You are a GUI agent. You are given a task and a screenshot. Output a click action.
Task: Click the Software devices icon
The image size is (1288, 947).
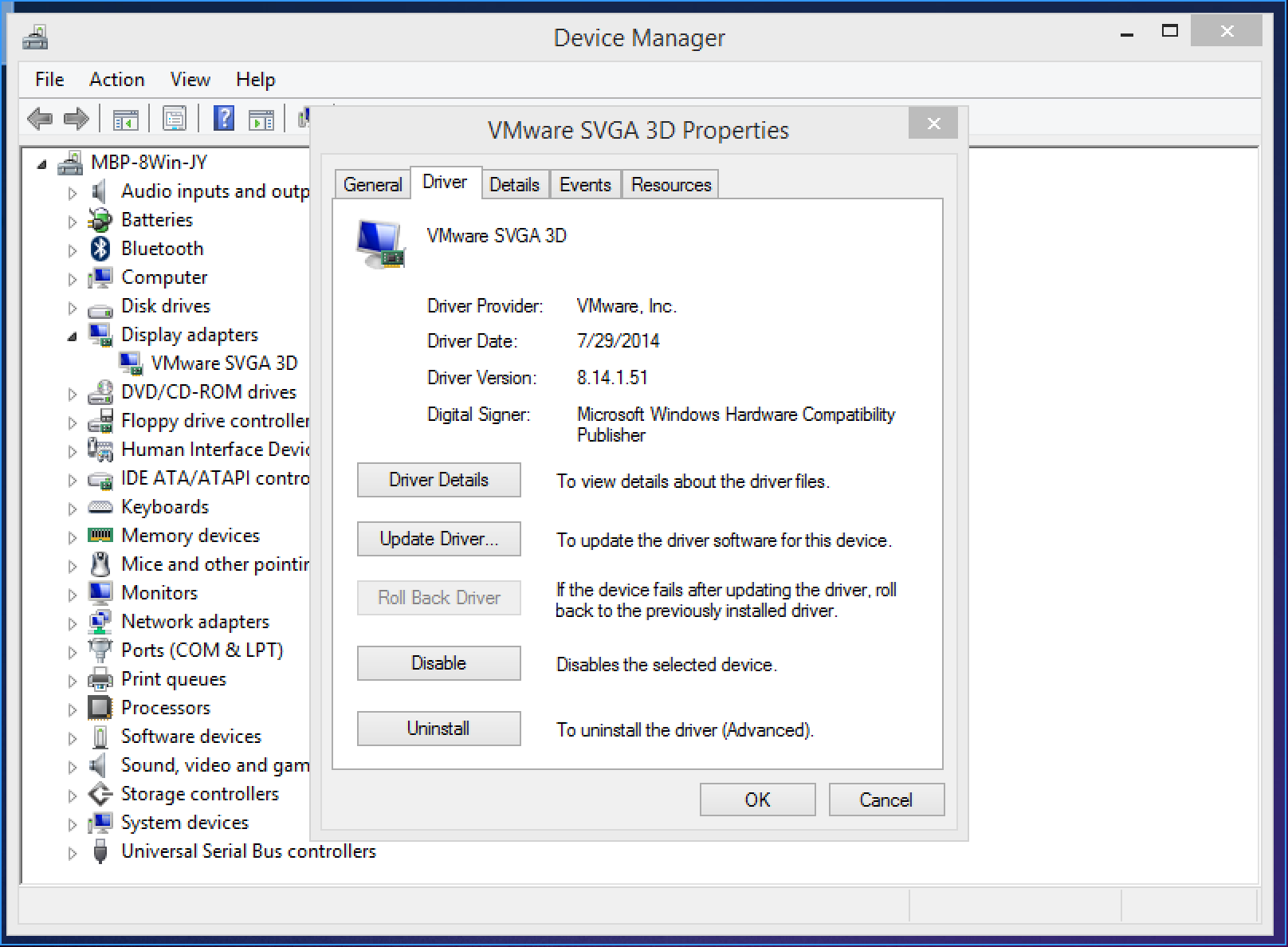click(x=100, y=737)
